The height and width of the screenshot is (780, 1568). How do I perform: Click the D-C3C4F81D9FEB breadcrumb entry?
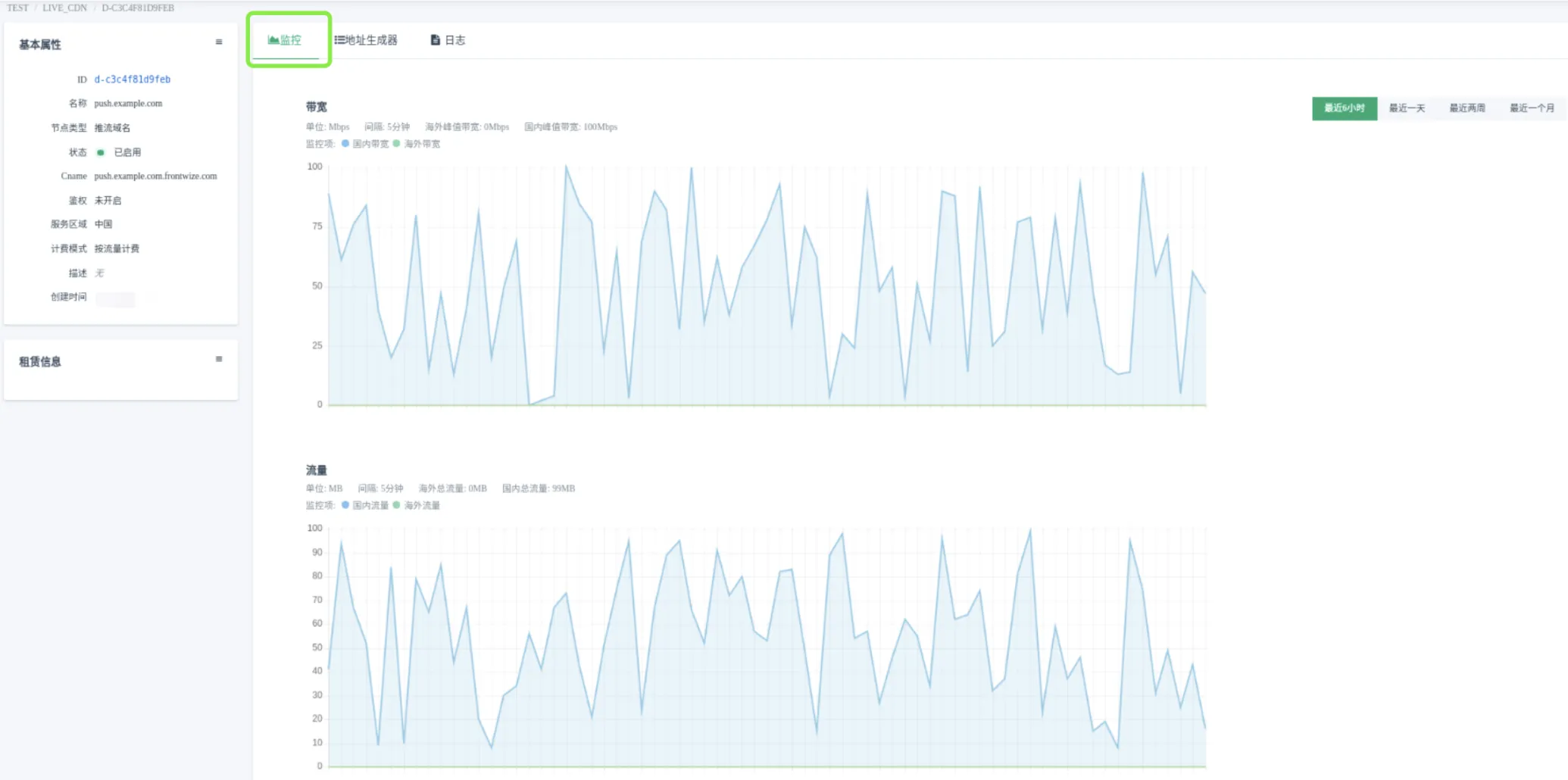coord(138,8)
